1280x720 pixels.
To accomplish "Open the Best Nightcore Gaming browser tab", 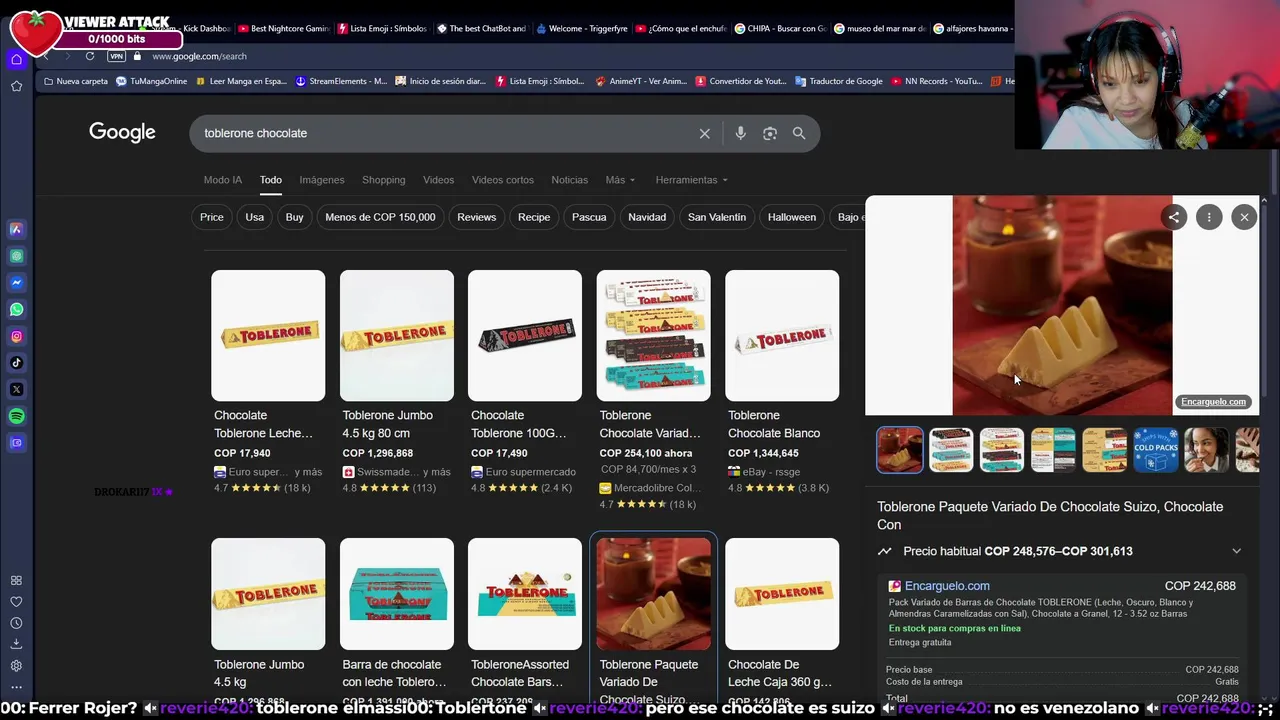I will (283, 28).
